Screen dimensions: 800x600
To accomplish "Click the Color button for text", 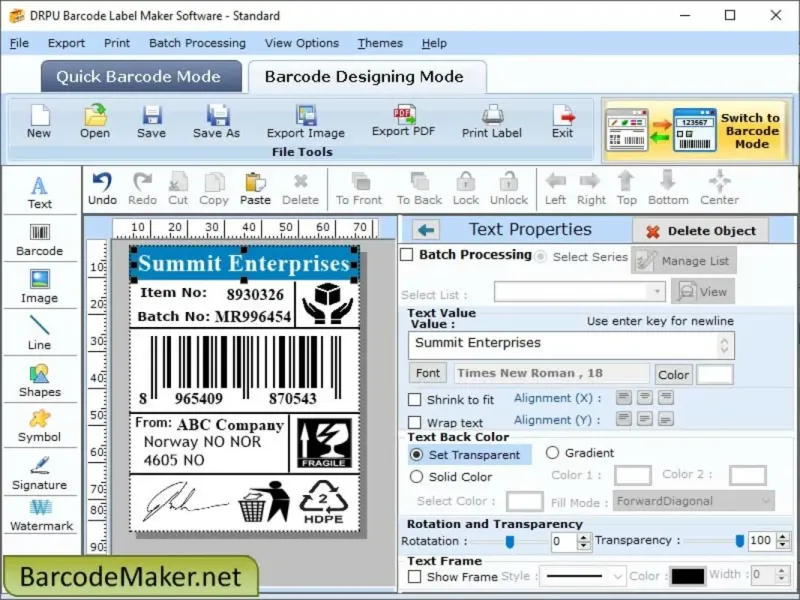I will [673, 374].
